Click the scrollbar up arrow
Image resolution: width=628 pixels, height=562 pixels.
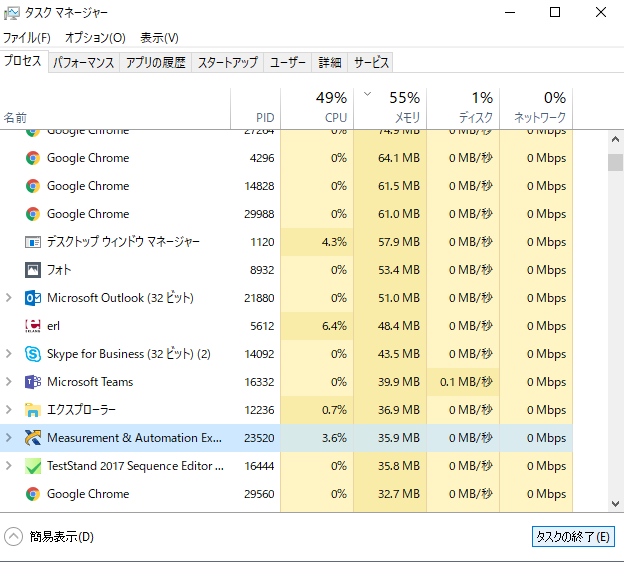(x=615, y=139)
